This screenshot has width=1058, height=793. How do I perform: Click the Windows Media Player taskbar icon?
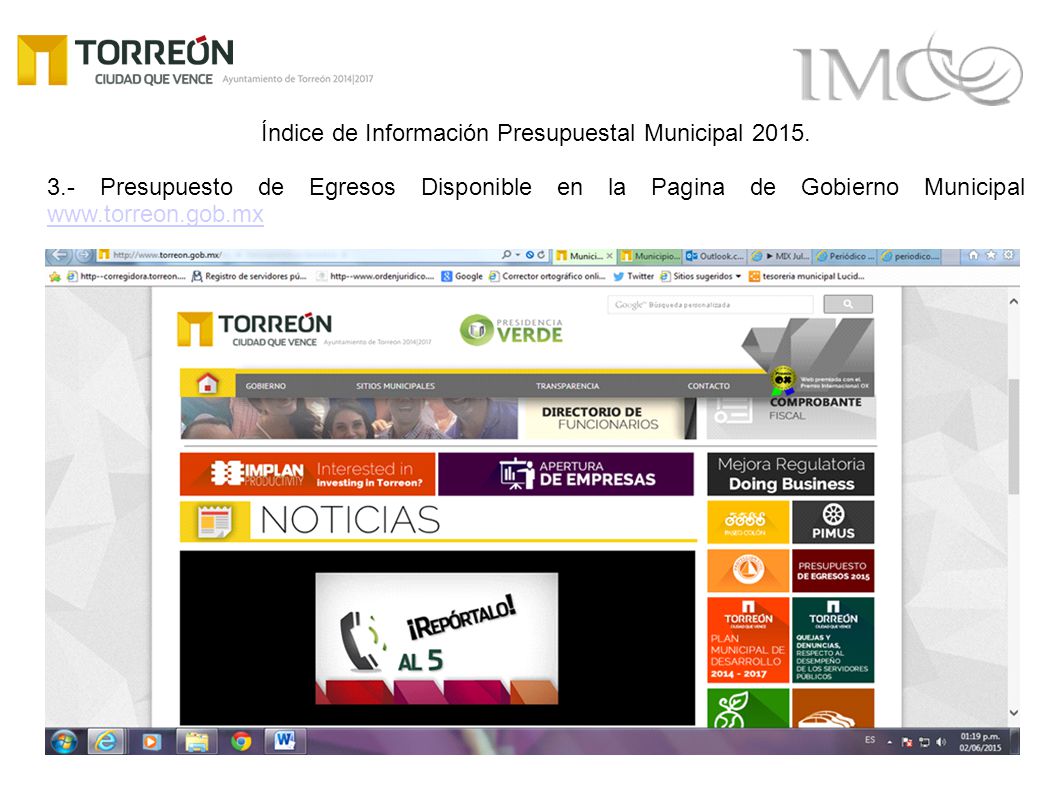pos(151,742)
